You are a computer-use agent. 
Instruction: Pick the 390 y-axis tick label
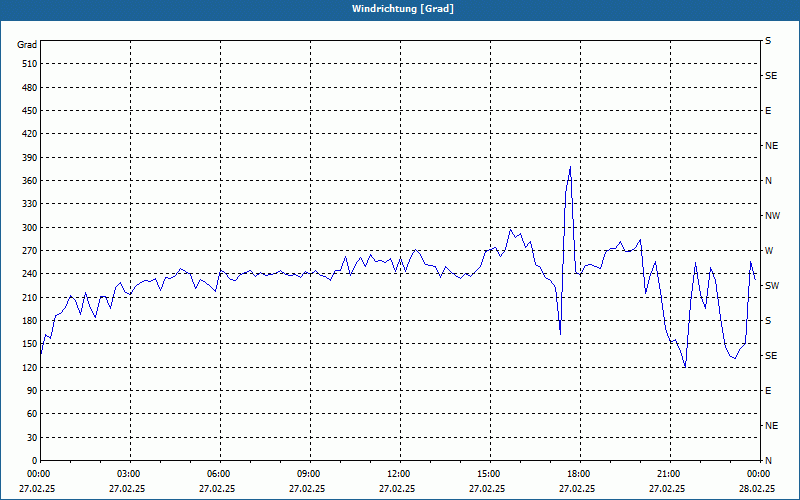[x=30, y=158]
